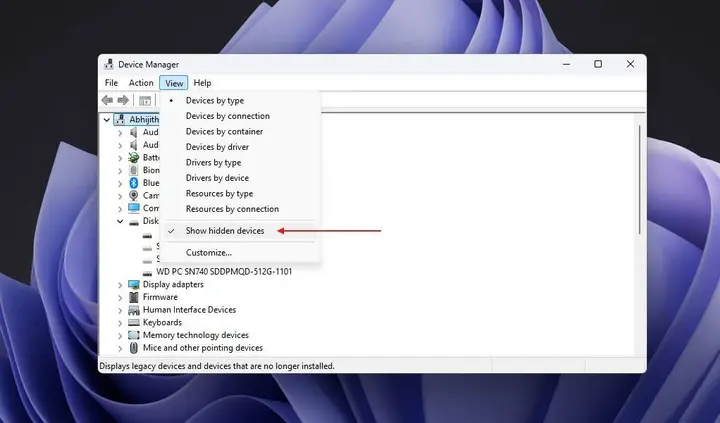Open the Help menu
Screen dimensions: 720x423
(202, 83)
